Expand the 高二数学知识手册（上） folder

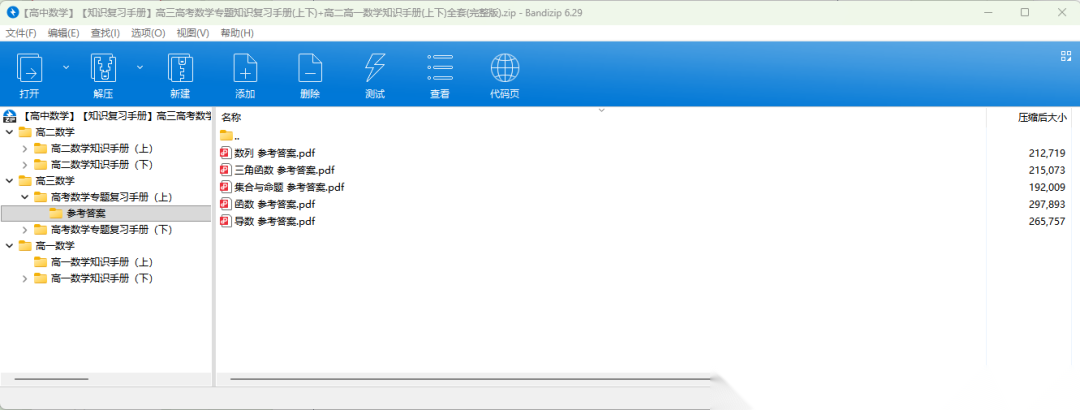coord(25,148)
